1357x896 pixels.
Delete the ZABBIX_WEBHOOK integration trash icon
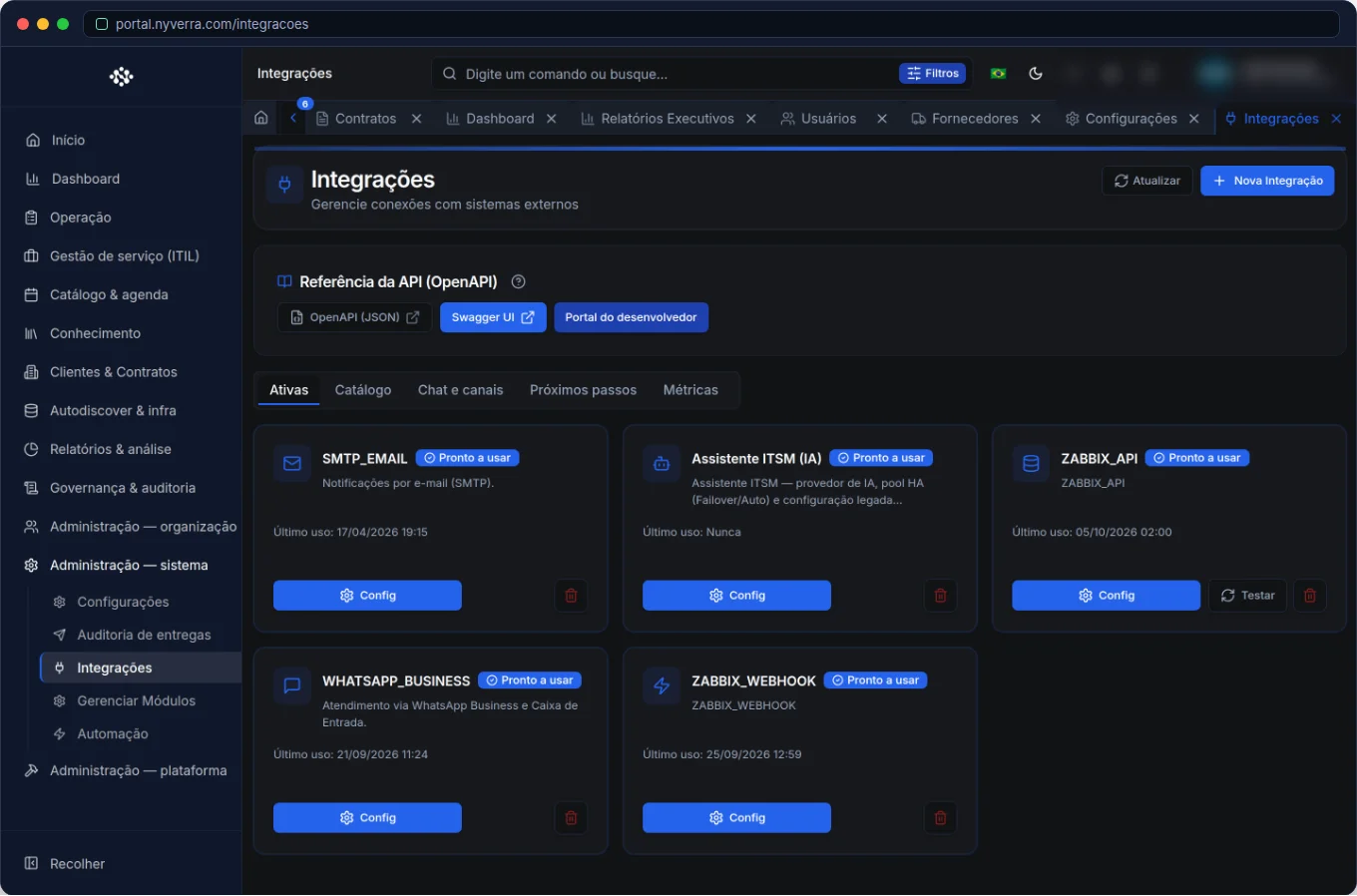point(940,818)
